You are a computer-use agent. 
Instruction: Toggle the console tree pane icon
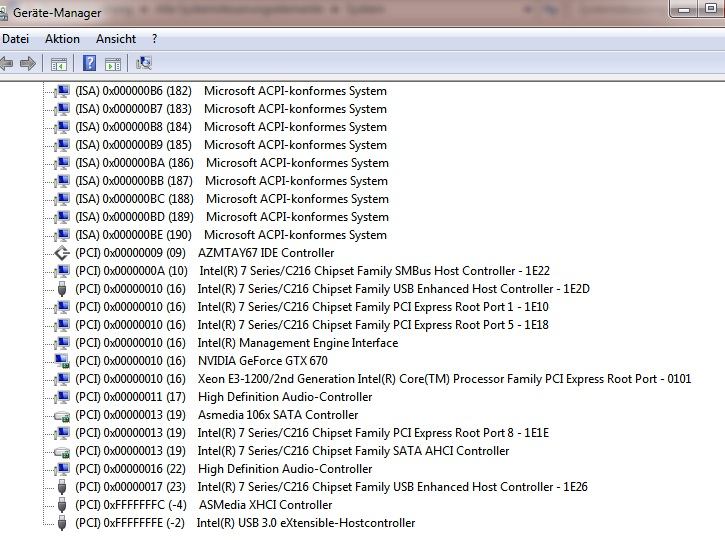click(x=59, y=64)
